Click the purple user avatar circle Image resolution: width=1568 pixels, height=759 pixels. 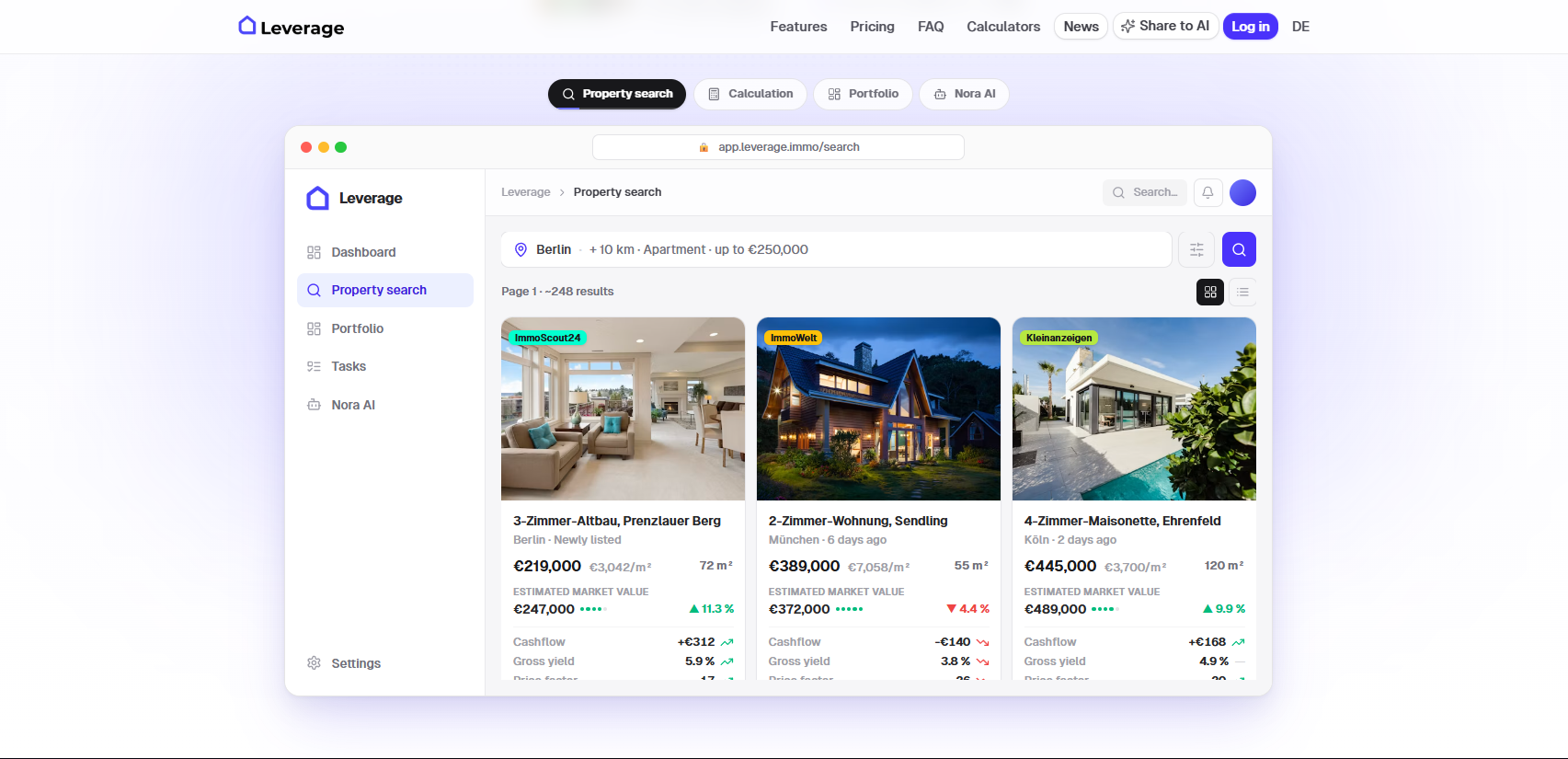[1242, 192]
